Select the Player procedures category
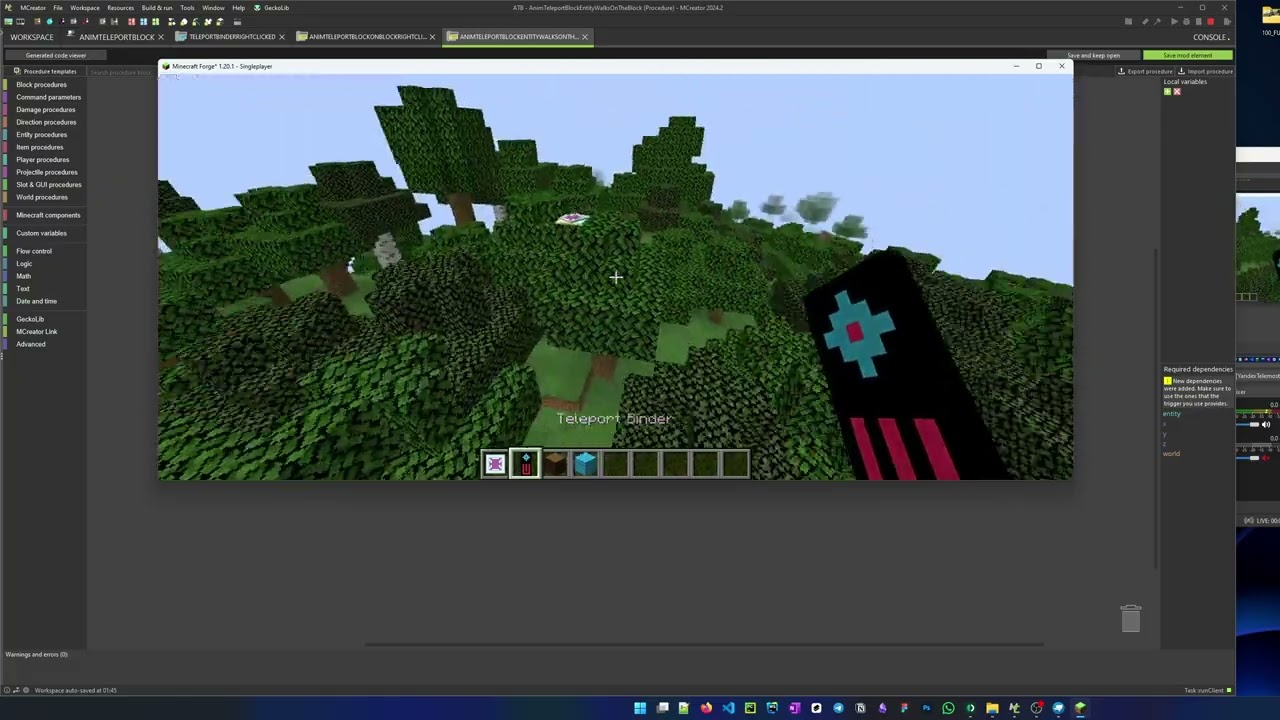 42,160
